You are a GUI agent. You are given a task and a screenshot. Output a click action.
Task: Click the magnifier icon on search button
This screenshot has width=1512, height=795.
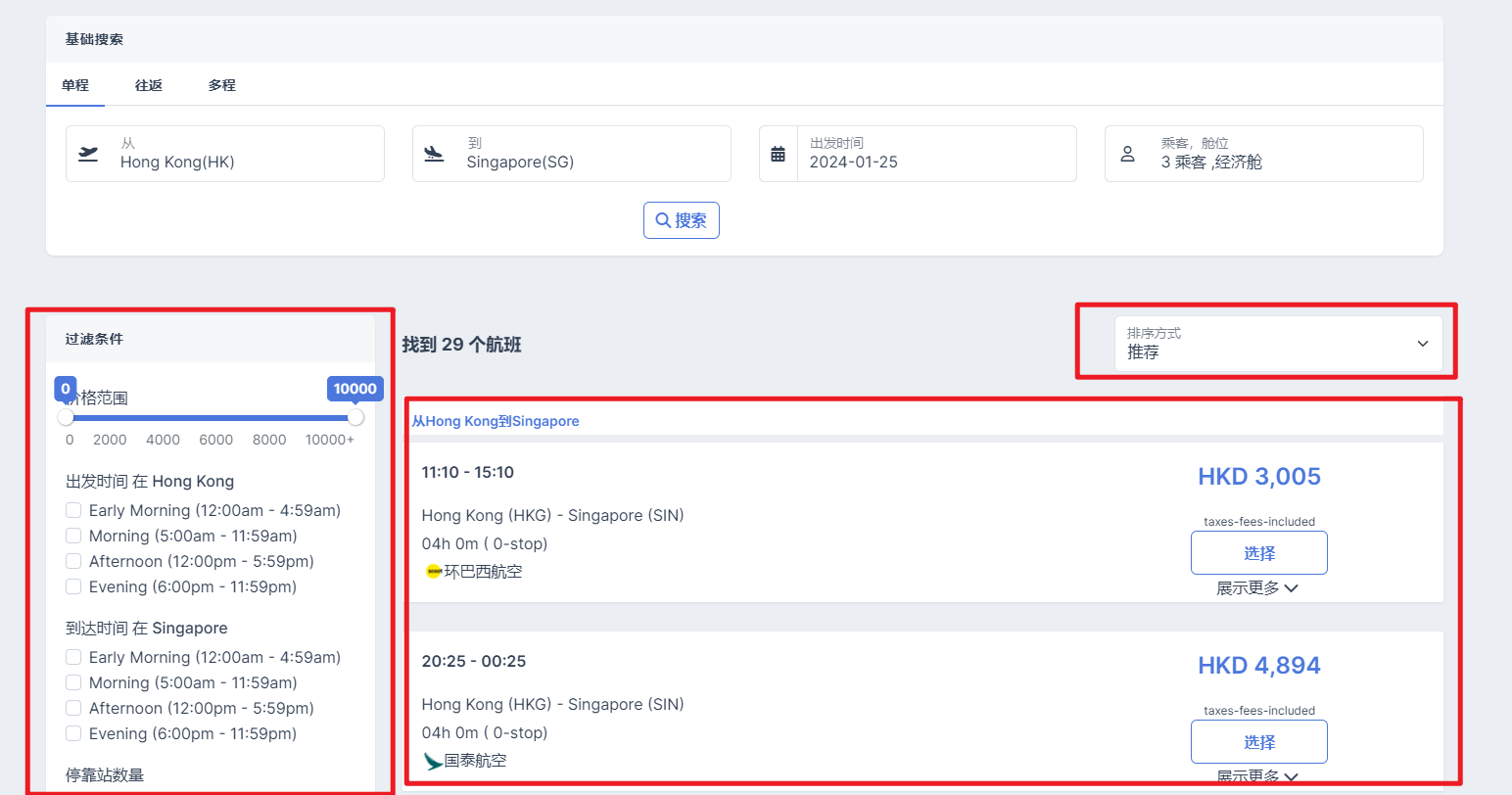[663, 221]
